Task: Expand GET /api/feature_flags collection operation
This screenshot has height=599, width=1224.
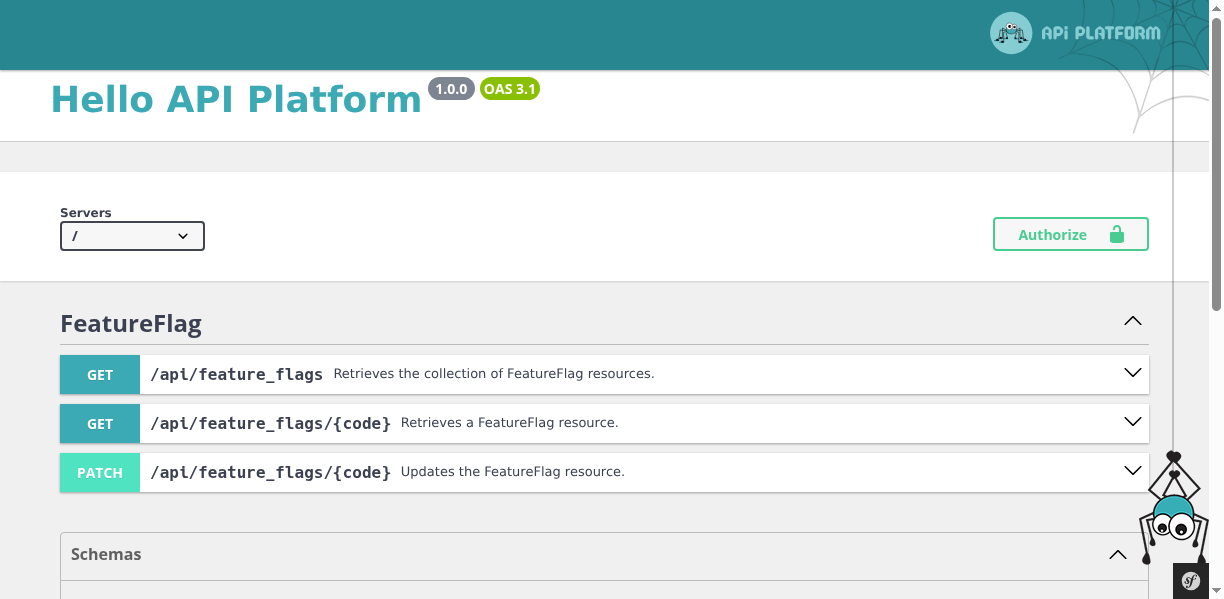Action: 1132,373
